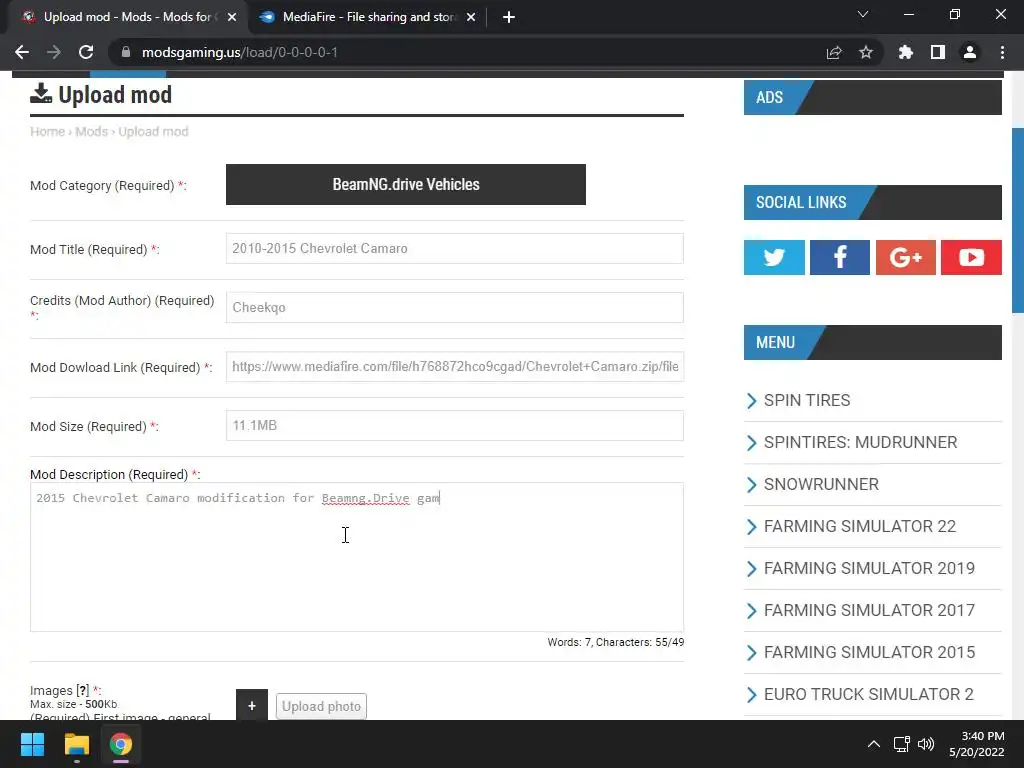Close the Upload mod tab
Screen dimensions: 1024x768
point(232,17)
